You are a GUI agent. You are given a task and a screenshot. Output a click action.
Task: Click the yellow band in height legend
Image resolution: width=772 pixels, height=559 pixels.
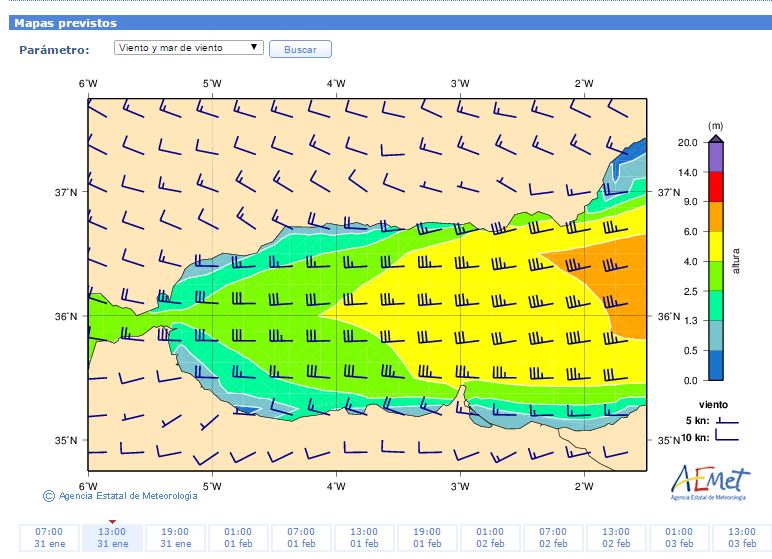tap(715, 246)
